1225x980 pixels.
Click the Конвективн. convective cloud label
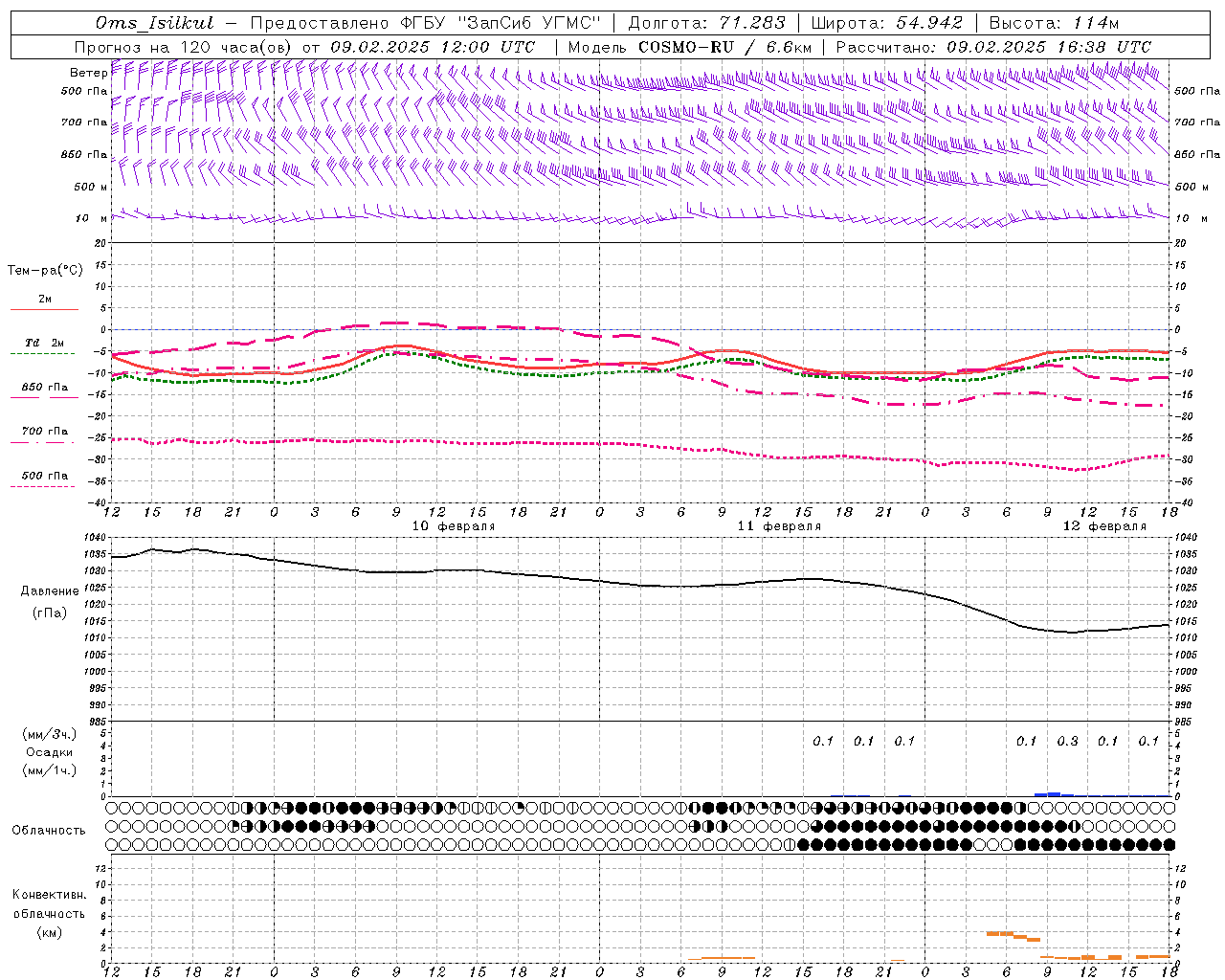pyautogui.click(x=49, y=895)
